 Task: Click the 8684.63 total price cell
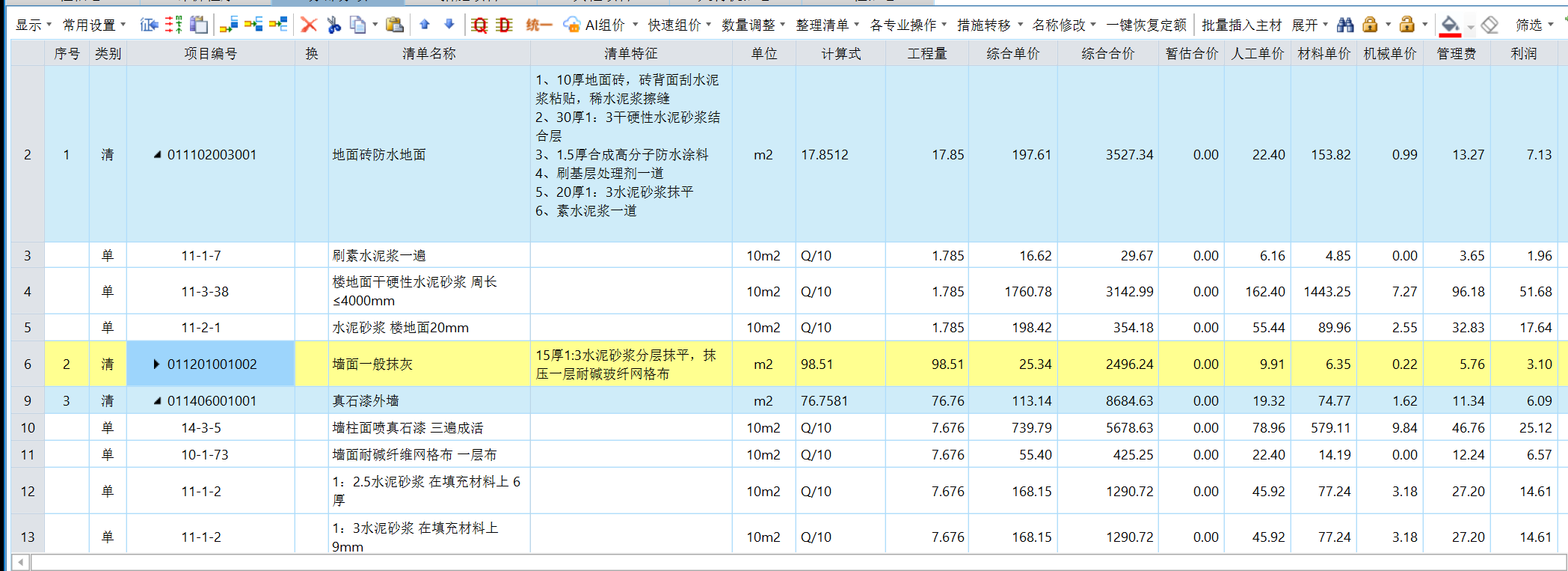(x=1108, y=400)
